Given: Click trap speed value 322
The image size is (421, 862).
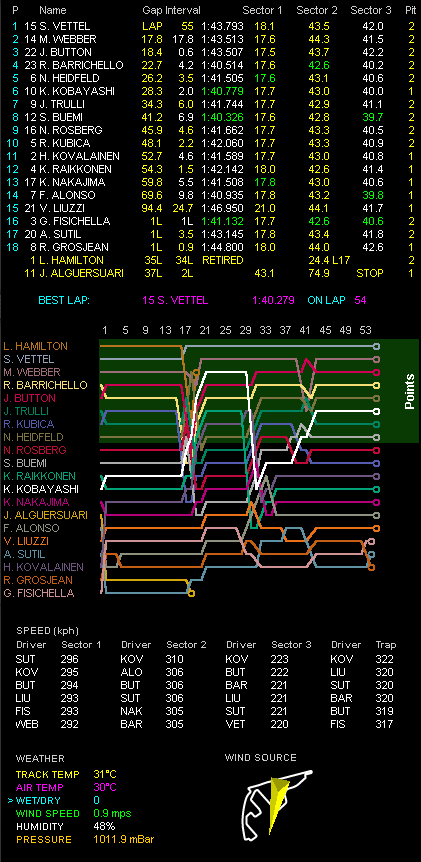Looking at the screenshot, I should [385, 658].
